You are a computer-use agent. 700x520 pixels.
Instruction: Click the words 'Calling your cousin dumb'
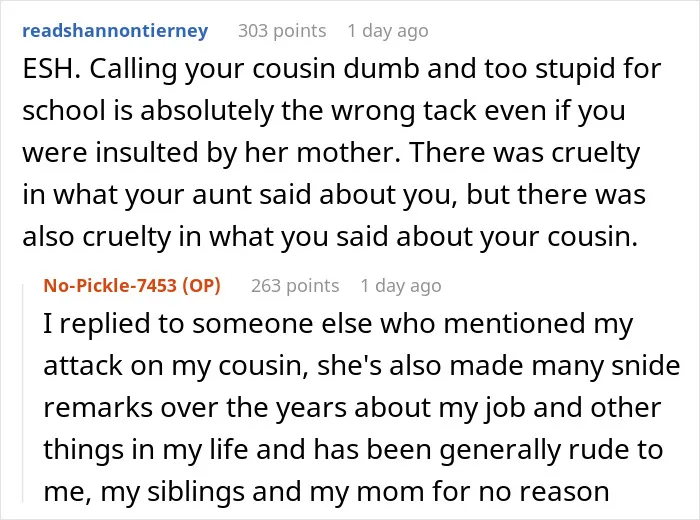[x=254, y=69]
